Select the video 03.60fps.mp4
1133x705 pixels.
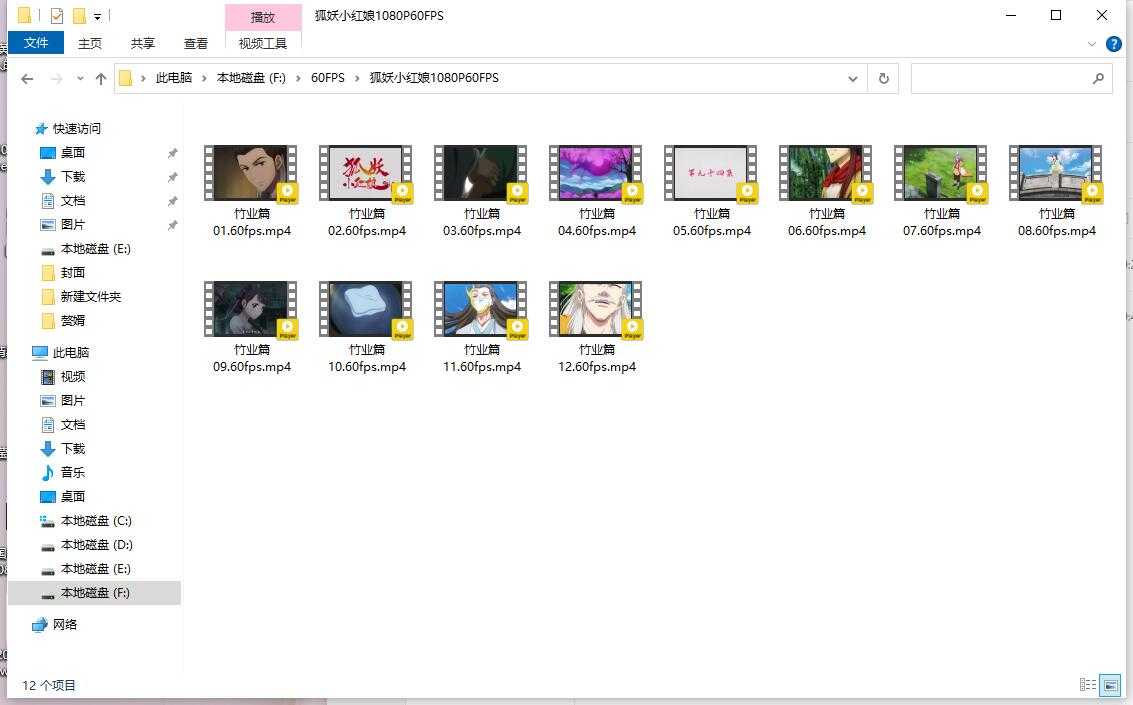click(x=481, y=191)
